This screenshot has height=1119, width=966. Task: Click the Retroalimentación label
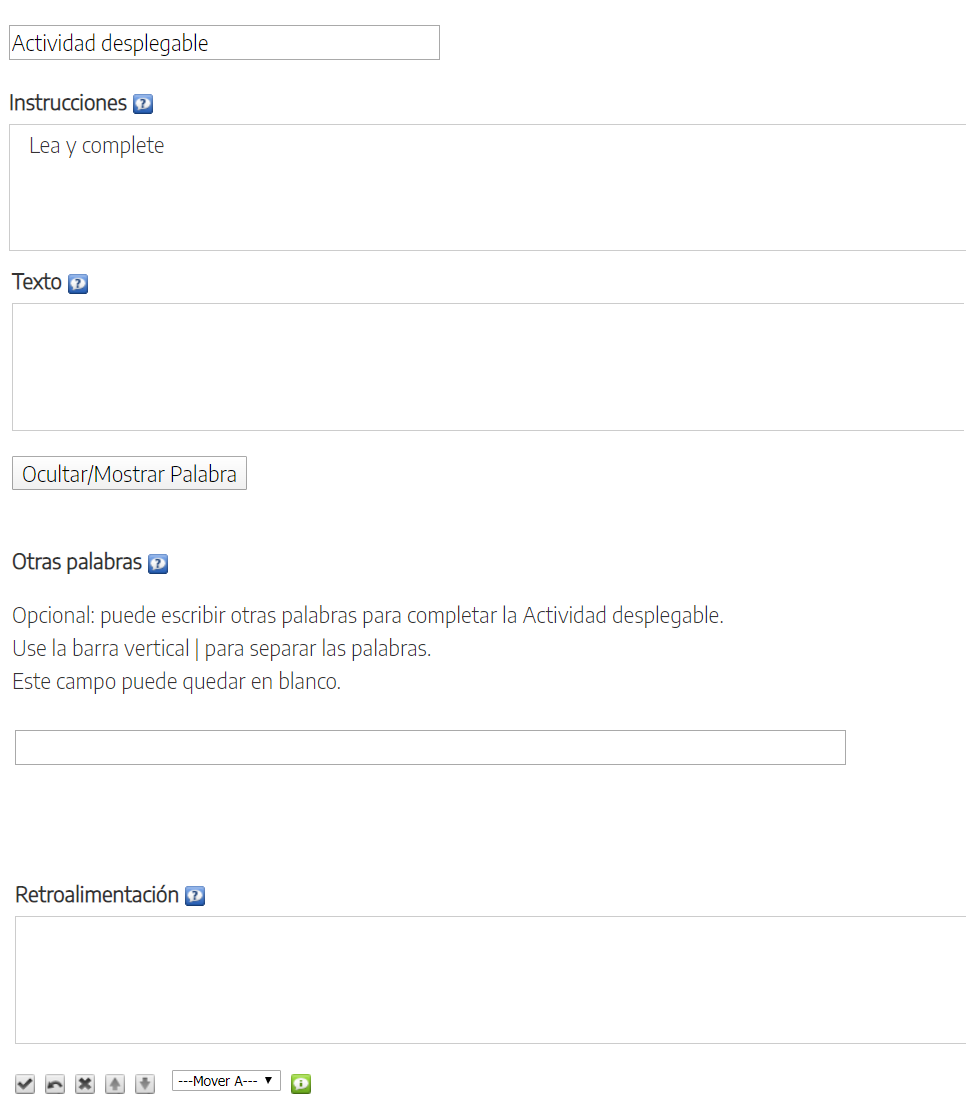point(97,895)
